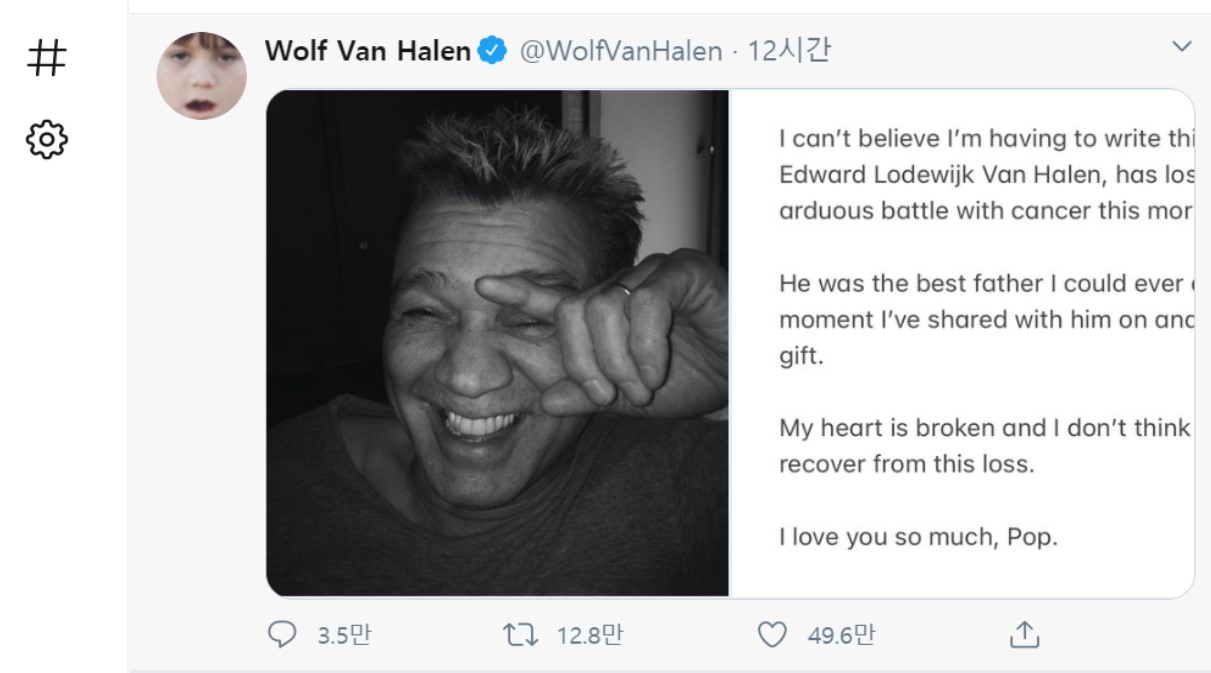Click the 3.5만 reply count
Image resolution: width=1211 pixels, height=673 pixels.
[x=344, y=634]
